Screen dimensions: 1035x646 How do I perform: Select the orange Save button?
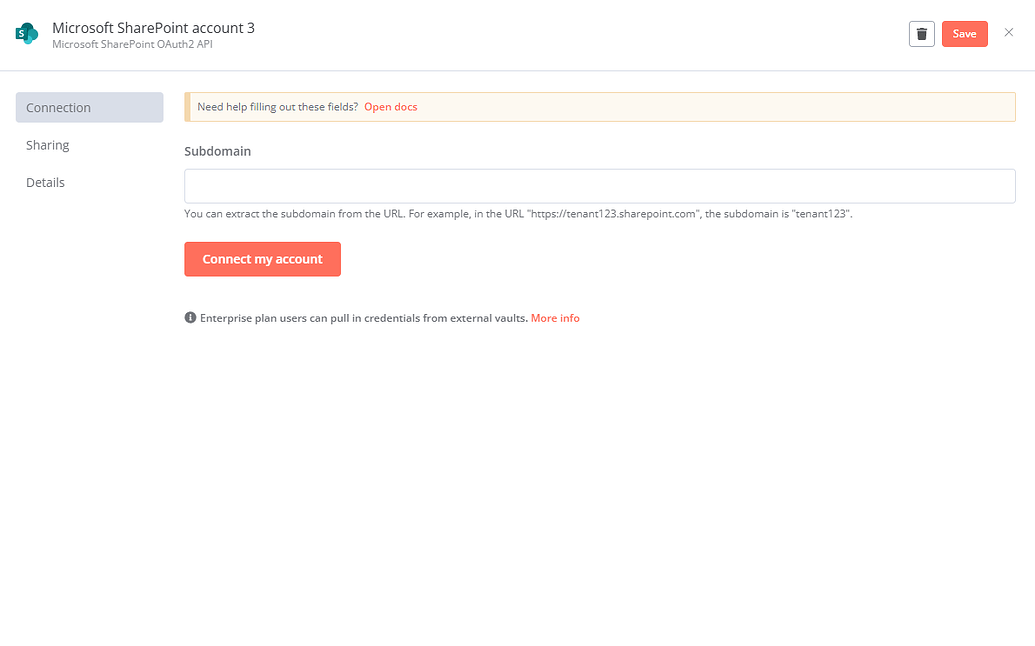[964, 33]
